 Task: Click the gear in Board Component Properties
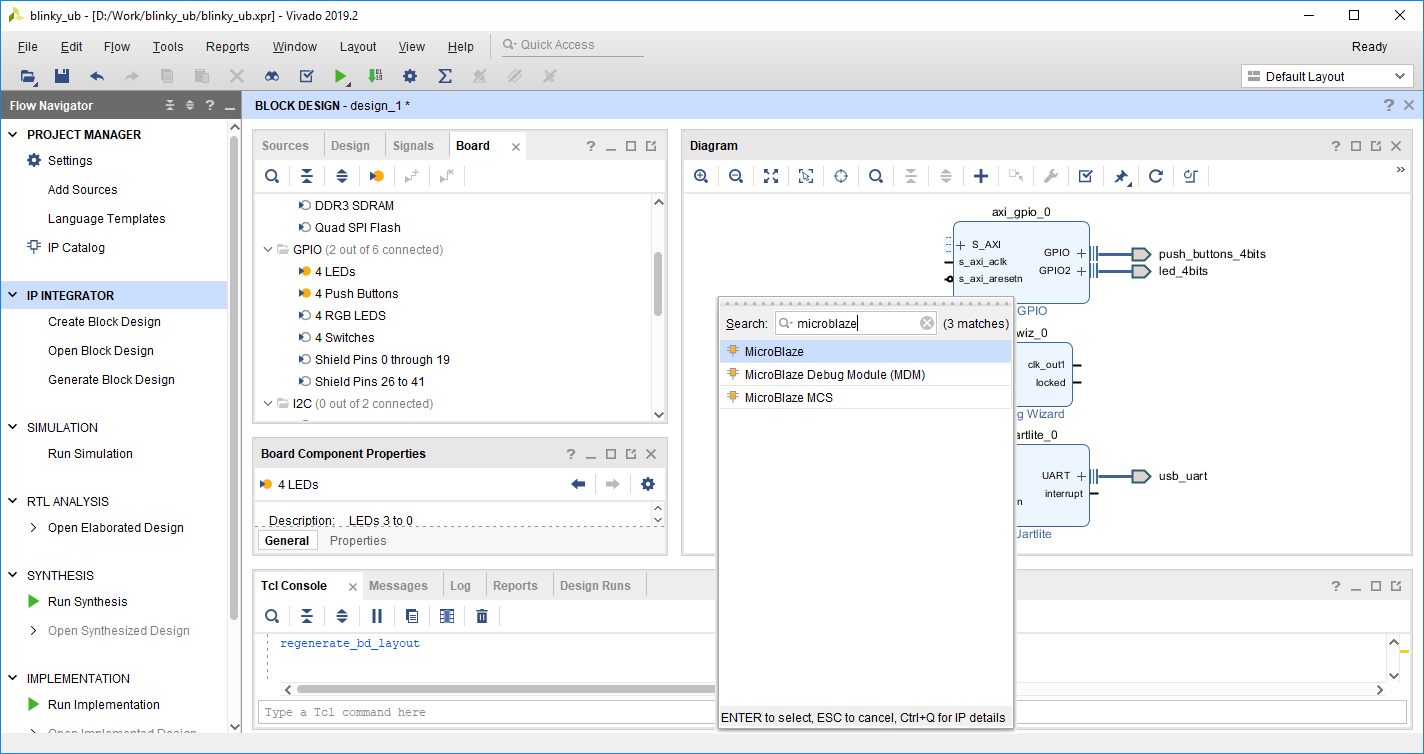coord(648,484)
